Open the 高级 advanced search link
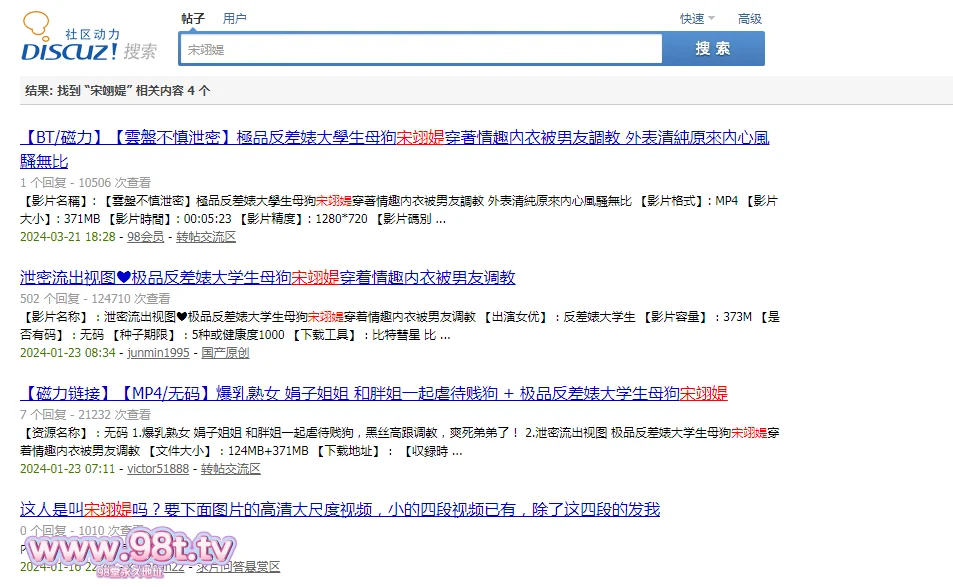This screenshot has height=587, width=953. [749, 18]
